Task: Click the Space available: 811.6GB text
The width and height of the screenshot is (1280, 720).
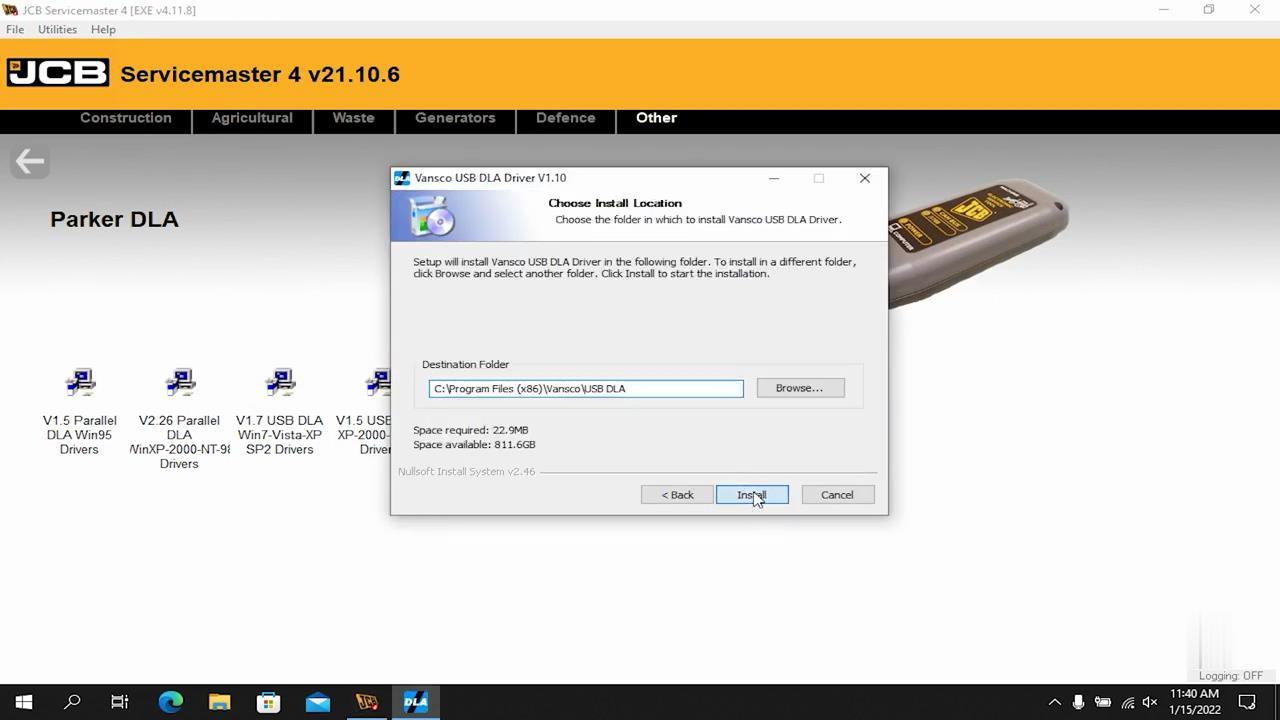Action: [474, 444]
